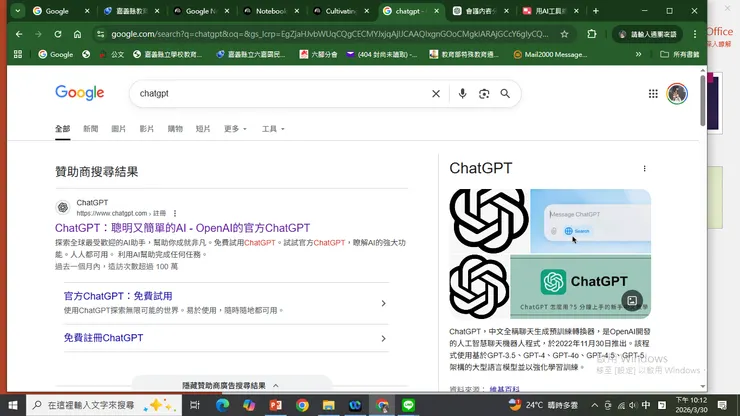Launch Microsoft Edge from the taskbar
The width and height of the screenshot is (740, 416).
[x=222, y=405]
